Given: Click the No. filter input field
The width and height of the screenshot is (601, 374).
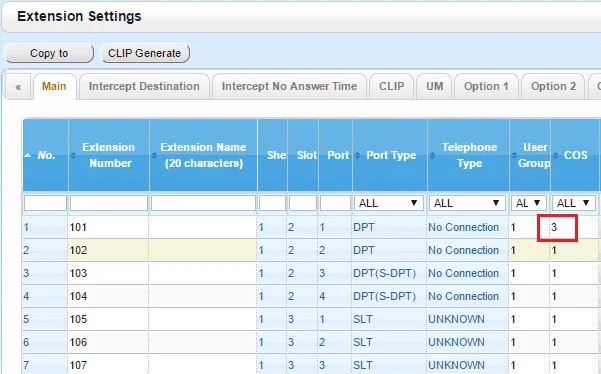Looking at the screenshot, I should pos(45,203).
